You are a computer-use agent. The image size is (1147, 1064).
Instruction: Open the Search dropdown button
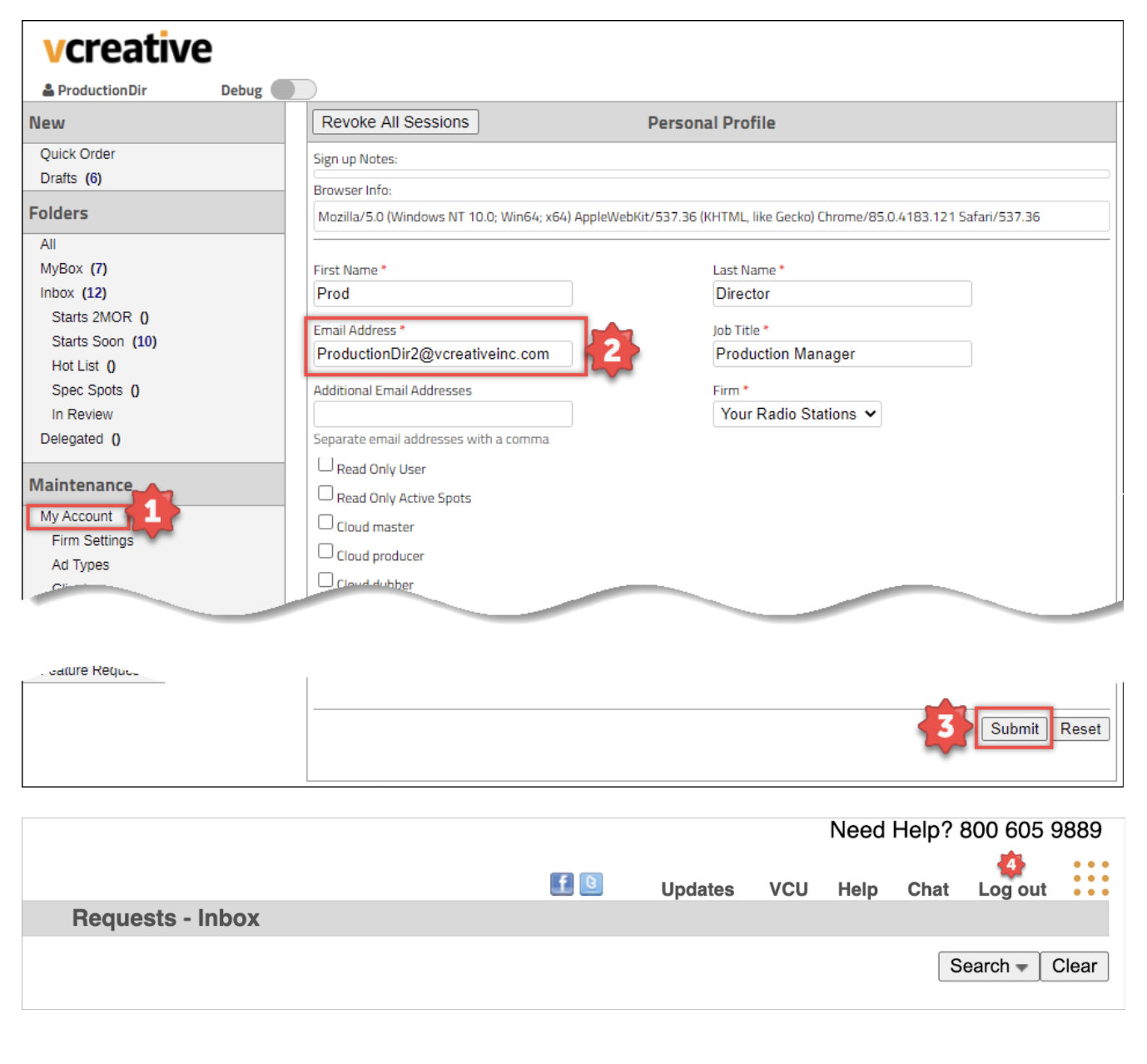coord(988,967)
